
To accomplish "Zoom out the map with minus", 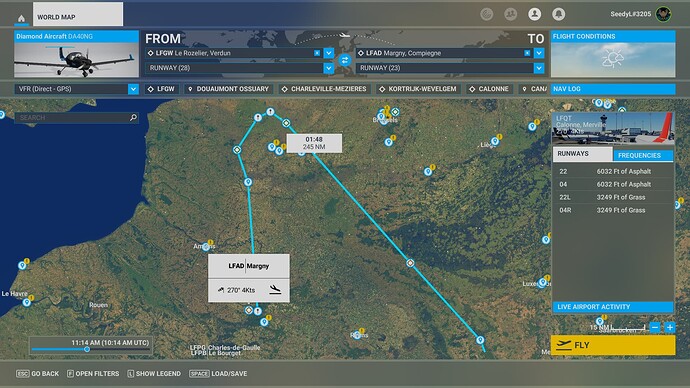I will [x=655, y=327].
